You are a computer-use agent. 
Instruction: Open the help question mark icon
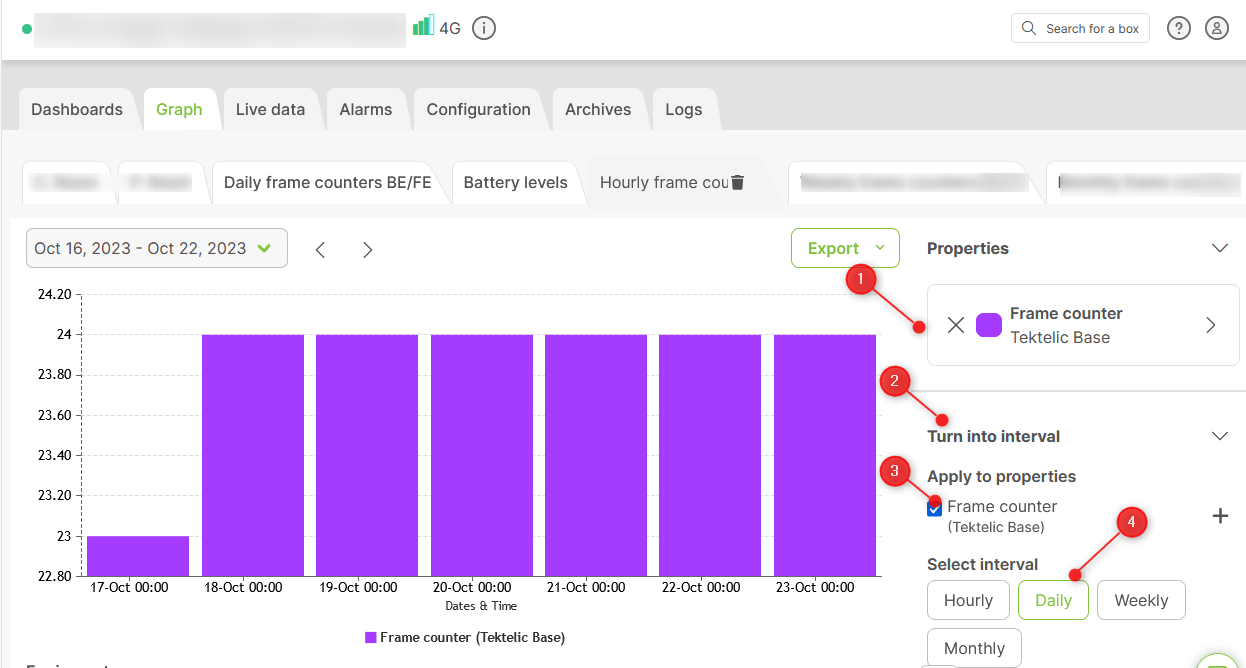coord(1179,28)
